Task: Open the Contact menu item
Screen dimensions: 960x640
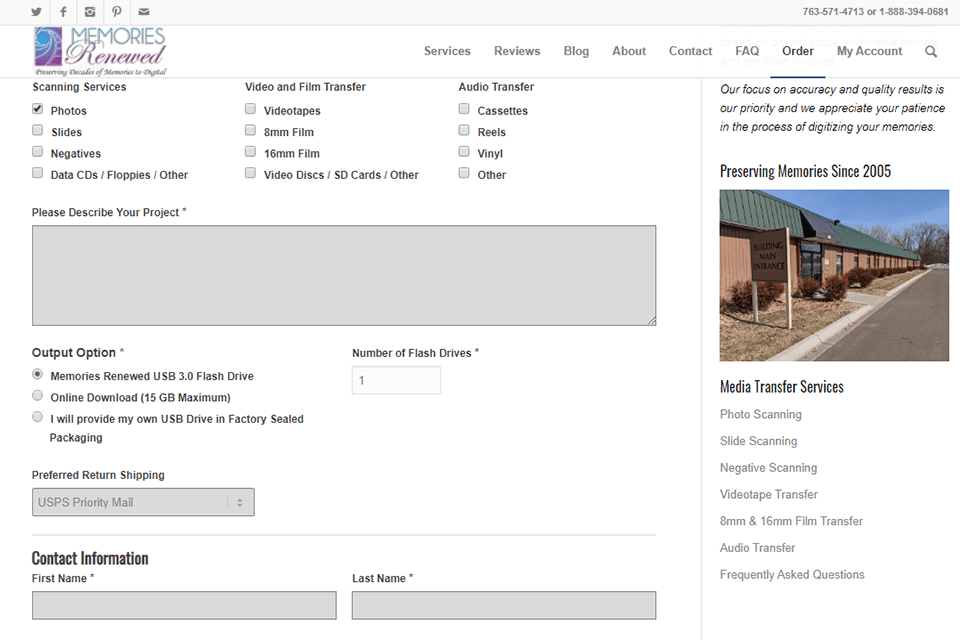Action: coord(690,51)
